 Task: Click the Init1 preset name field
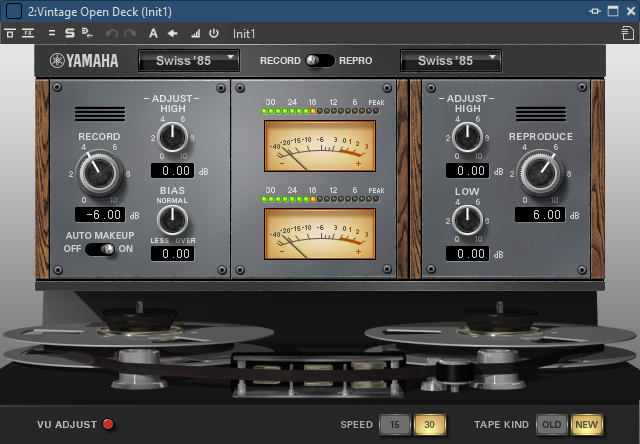tap(245, 33)
